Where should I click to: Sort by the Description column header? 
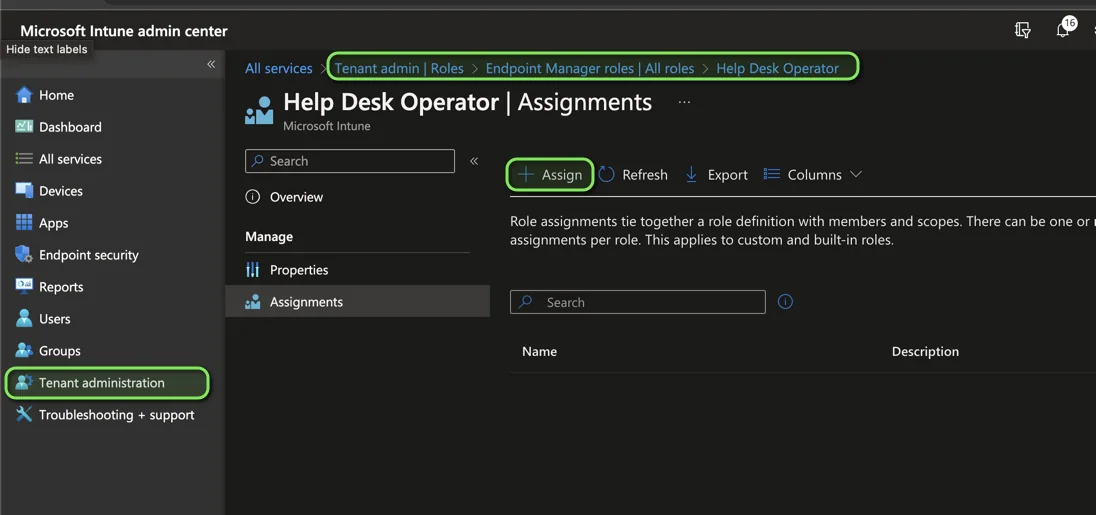(925, 351)
